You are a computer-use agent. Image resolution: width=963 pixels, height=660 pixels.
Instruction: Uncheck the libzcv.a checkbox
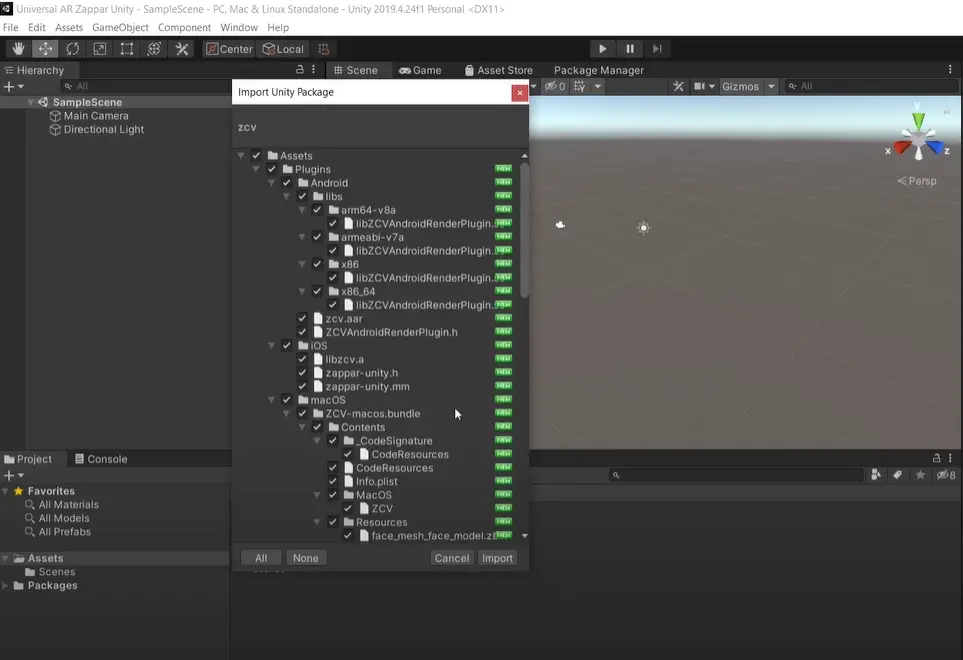click(x=302, y=359)
